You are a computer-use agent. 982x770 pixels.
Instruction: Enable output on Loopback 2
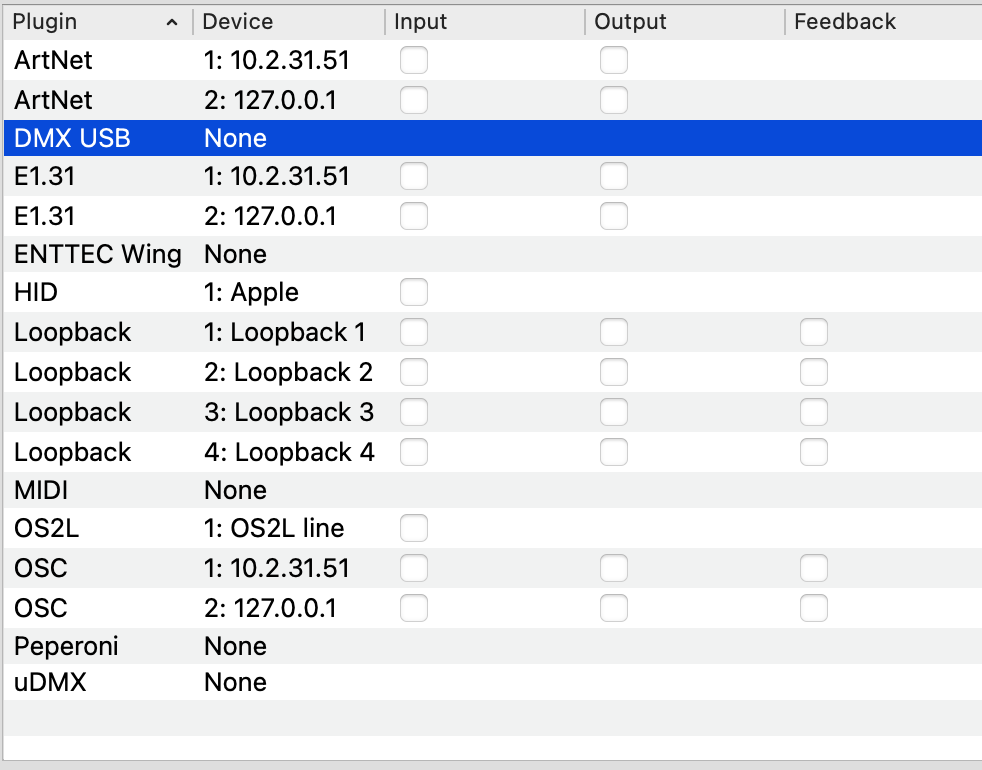tap(613, 372)
